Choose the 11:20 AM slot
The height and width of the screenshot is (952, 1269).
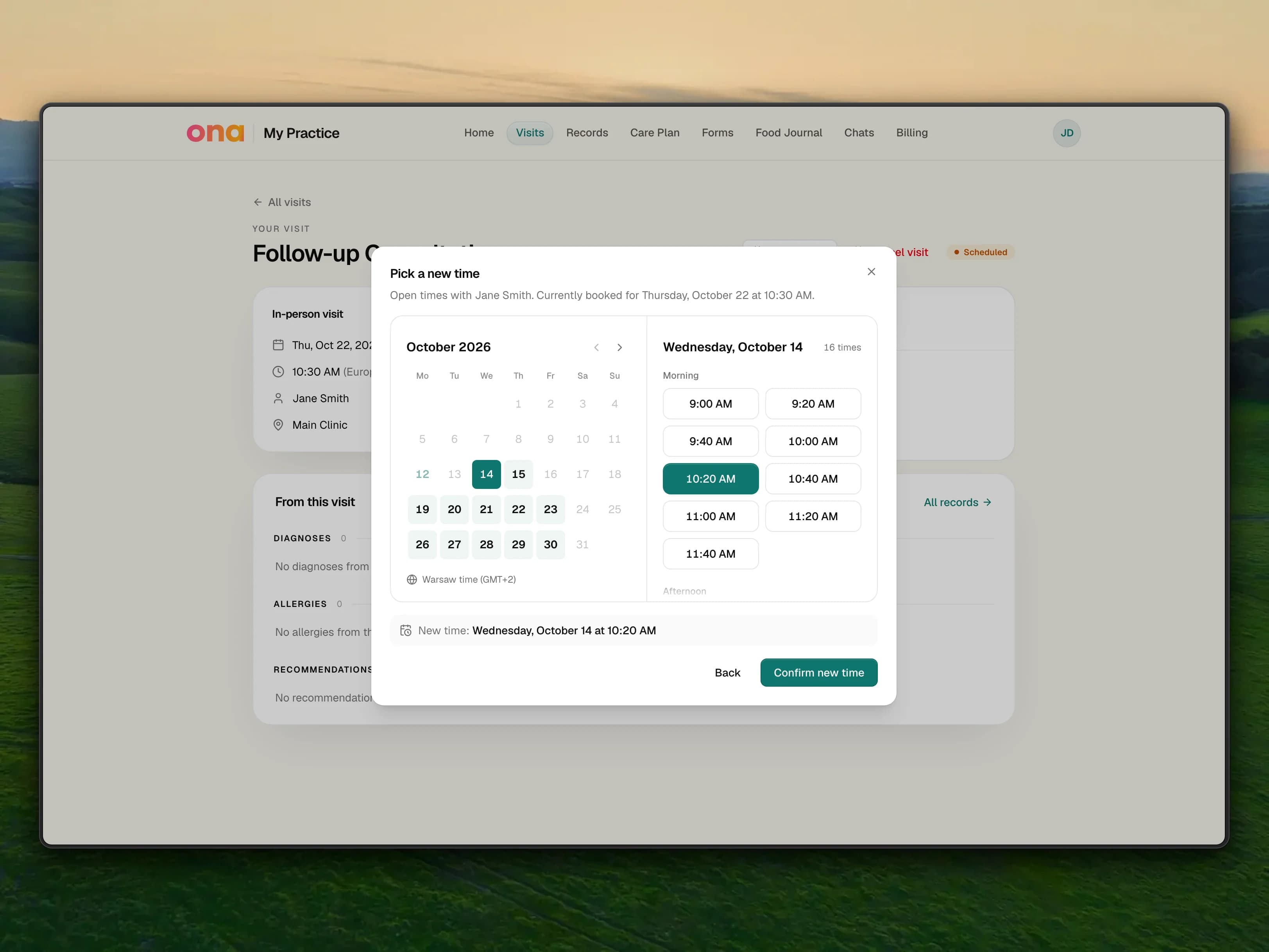(813, 516)
